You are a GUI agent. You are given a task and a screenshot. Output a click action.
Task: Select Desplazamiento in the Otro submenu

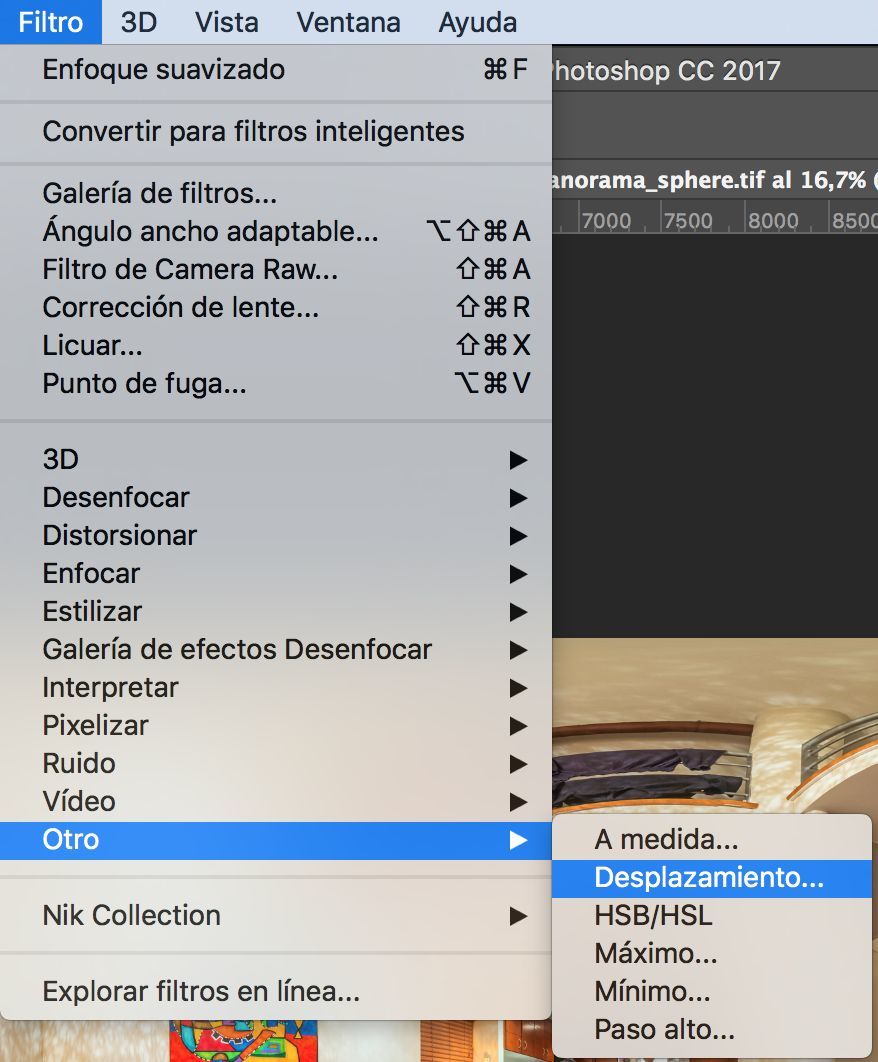pos(711,878)
